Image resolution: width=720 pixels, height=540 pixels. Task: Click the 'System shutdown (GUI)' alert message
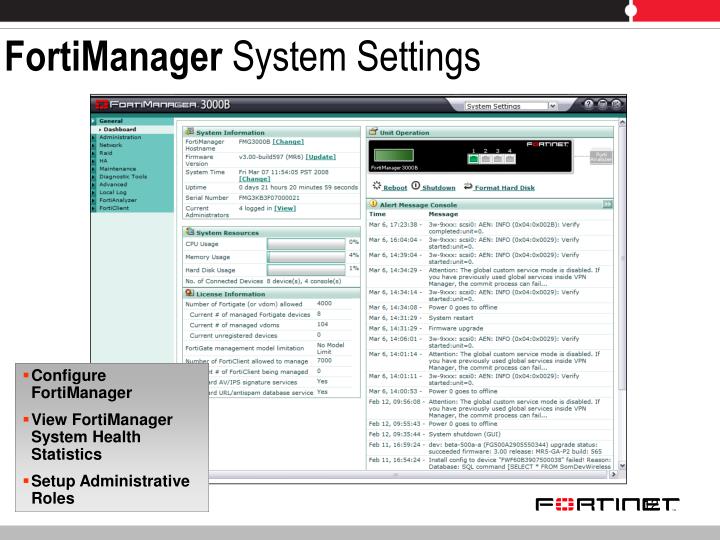(464, 434)
